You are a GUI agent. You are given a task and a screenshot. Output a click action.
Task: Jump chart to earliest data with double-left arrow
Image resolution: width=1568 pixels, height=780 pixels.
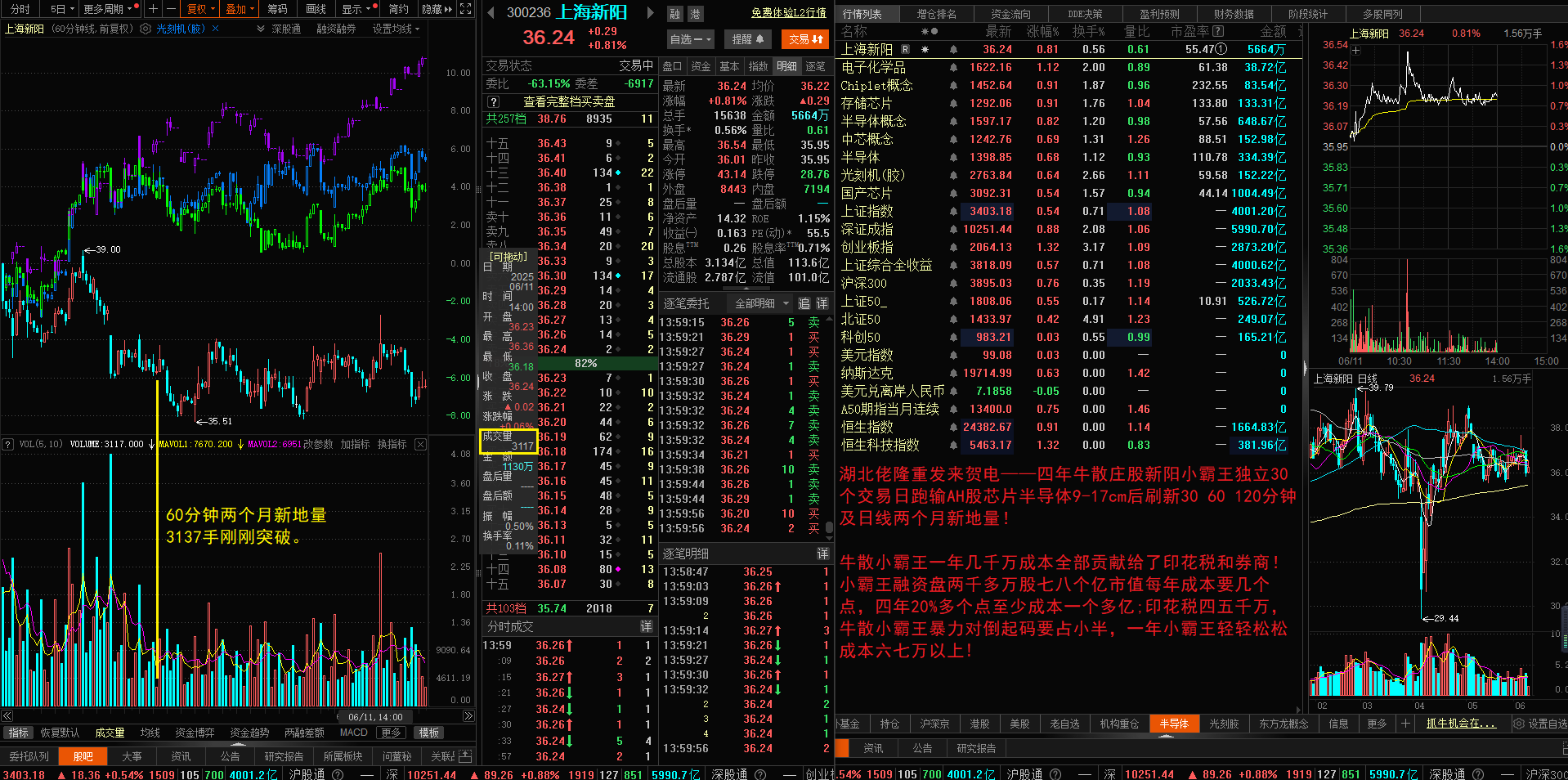point(7,716)
